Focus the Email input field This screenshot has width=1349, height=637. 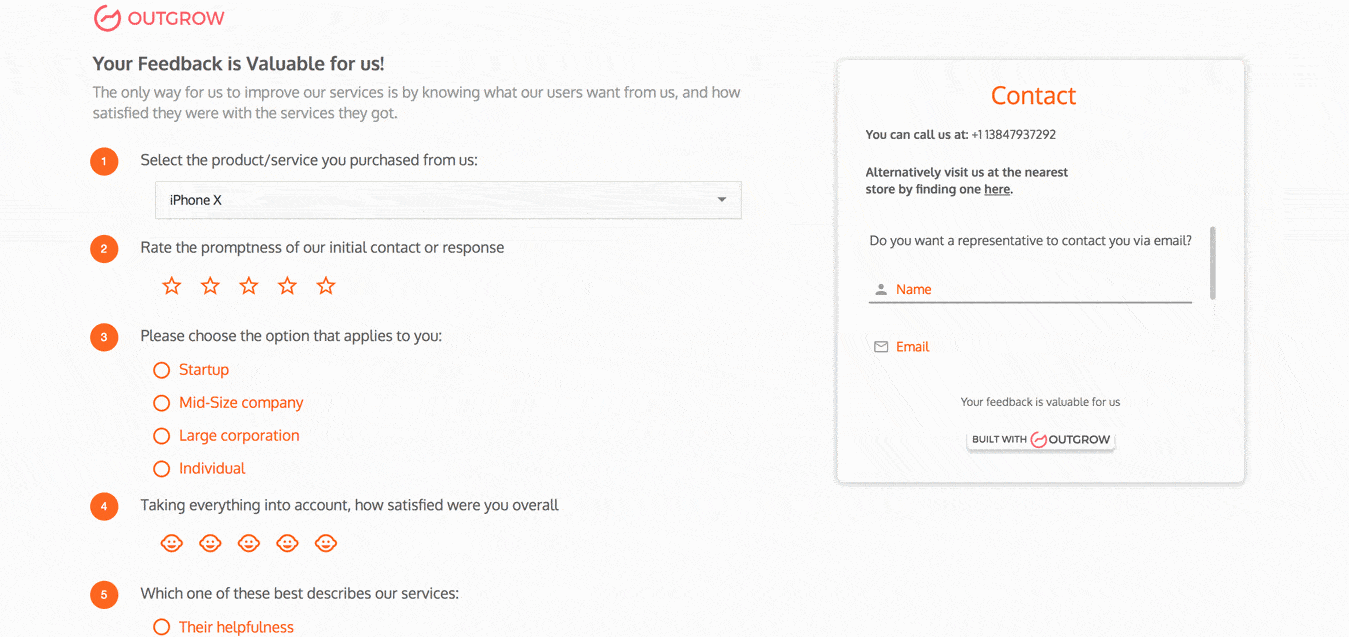coord(1040,347)
